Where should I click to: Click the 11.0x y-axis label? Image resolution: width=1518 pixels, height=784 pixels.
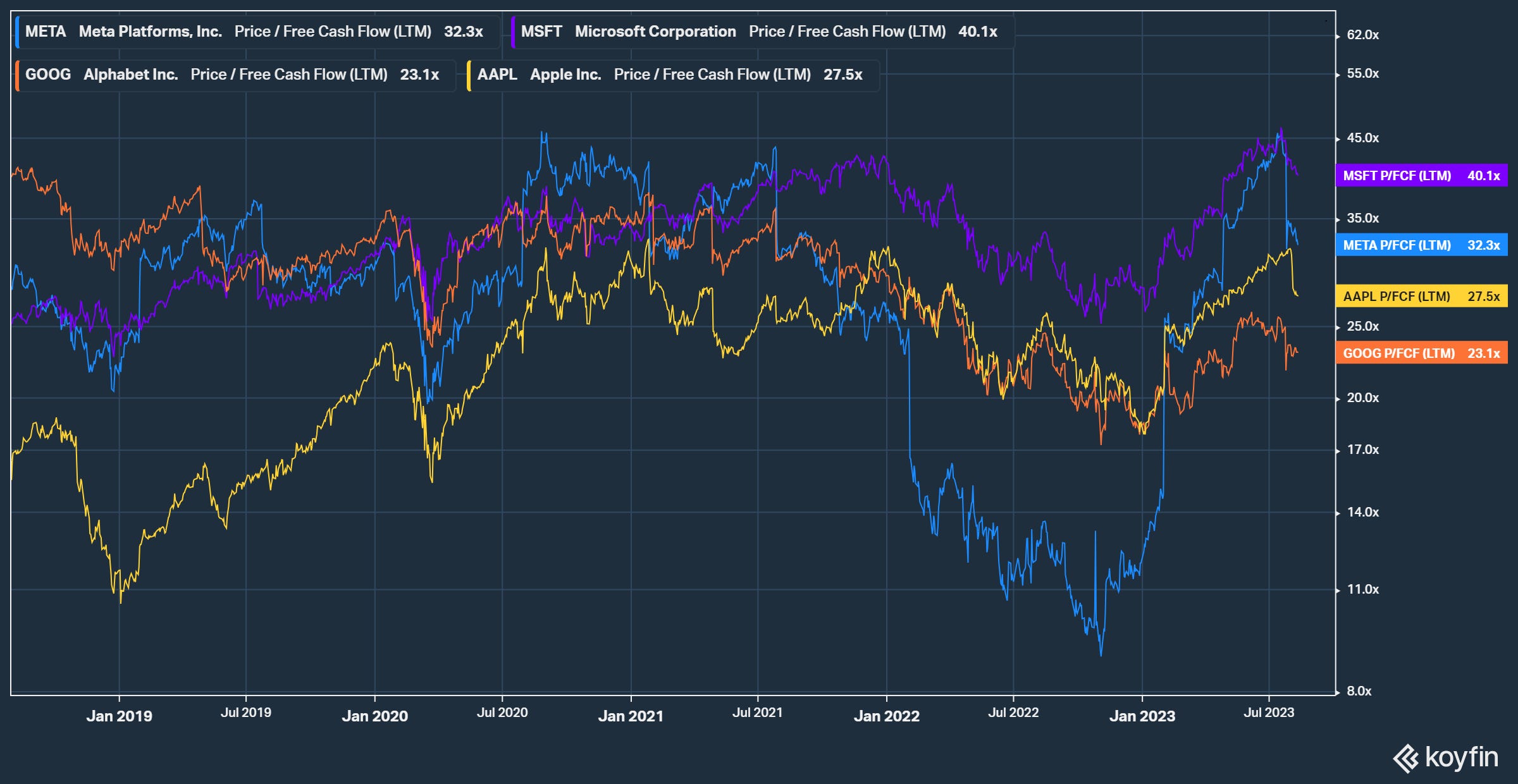pos(1363,589)
